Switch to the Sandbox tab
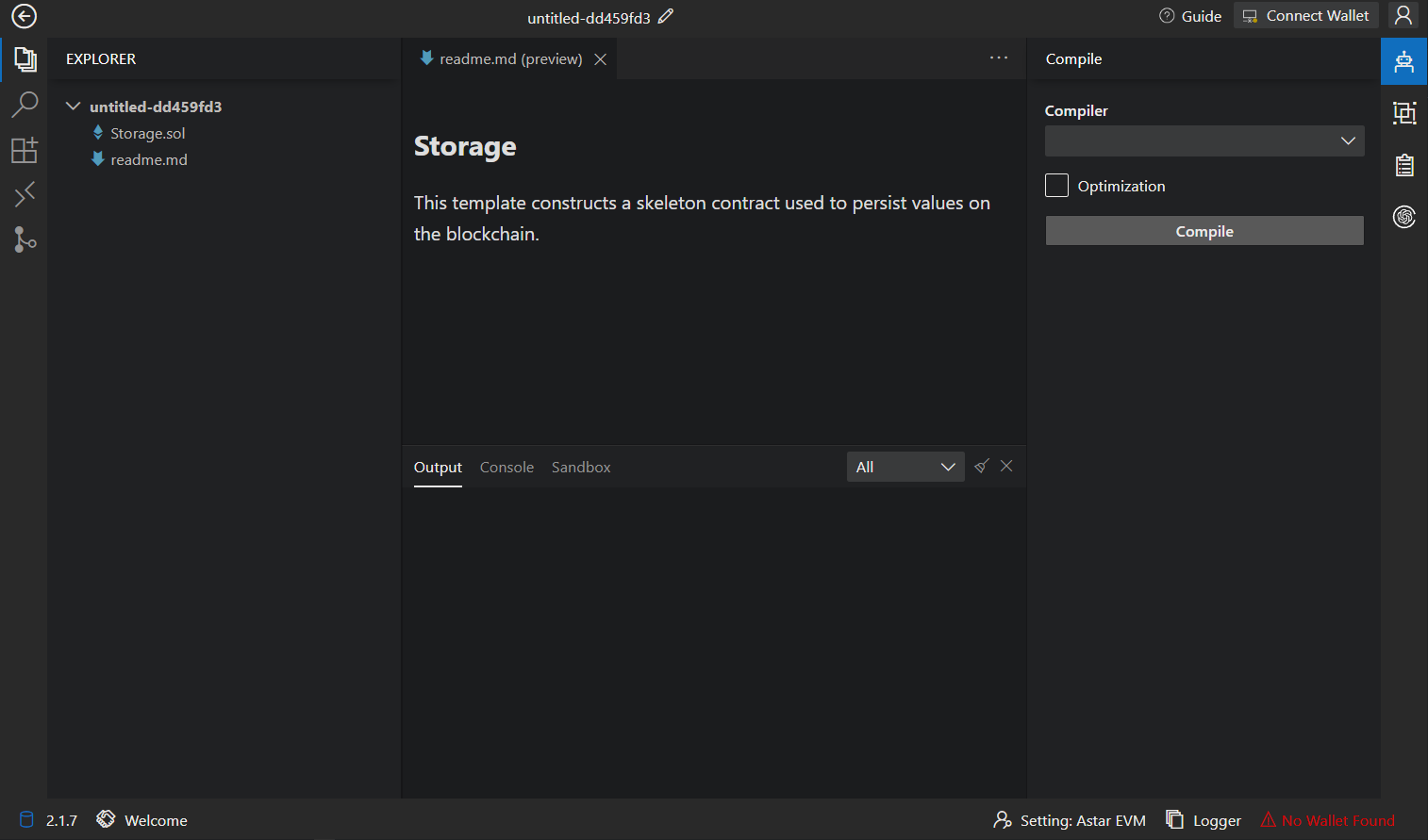 [x=581, y=467]
